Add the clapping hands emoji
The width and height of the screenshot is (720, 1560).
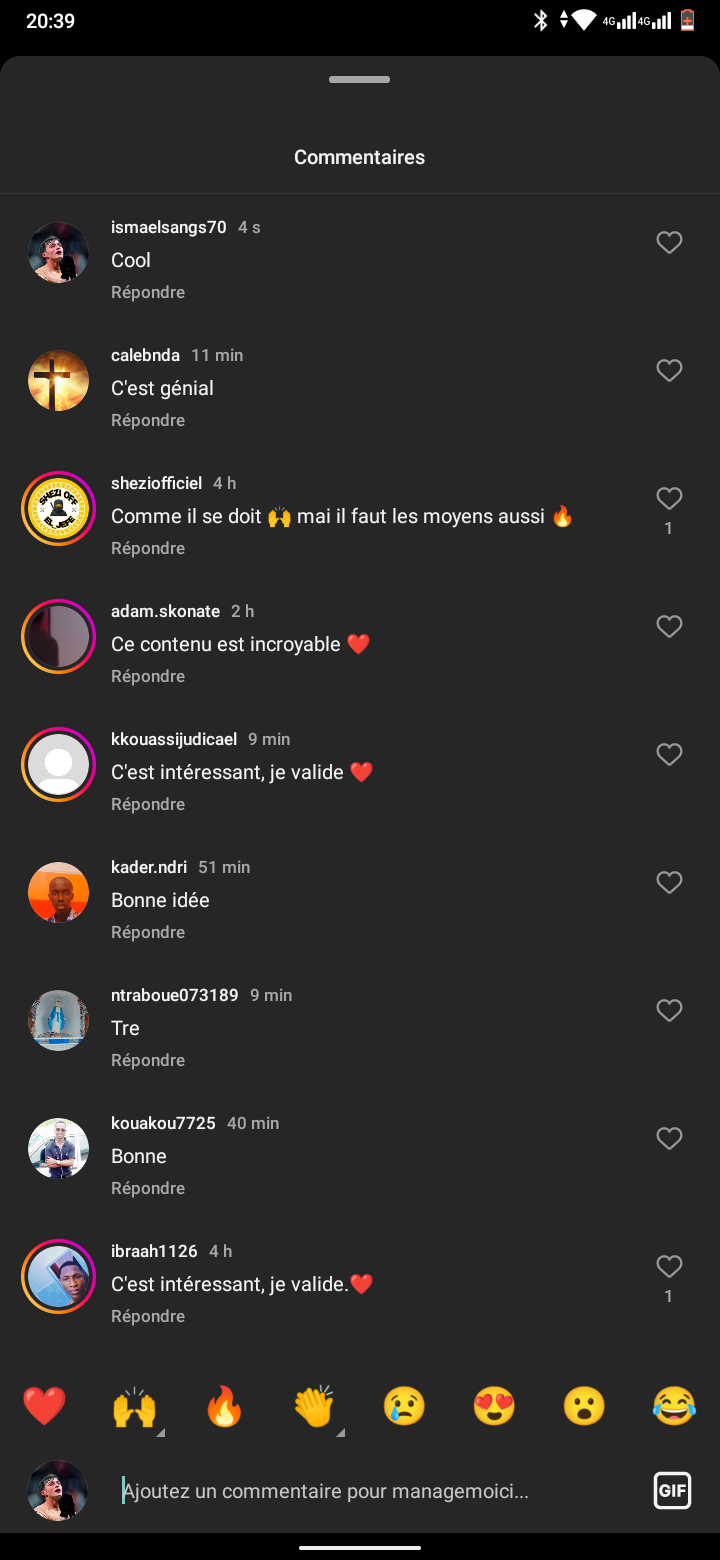[x=314, y=1406]
